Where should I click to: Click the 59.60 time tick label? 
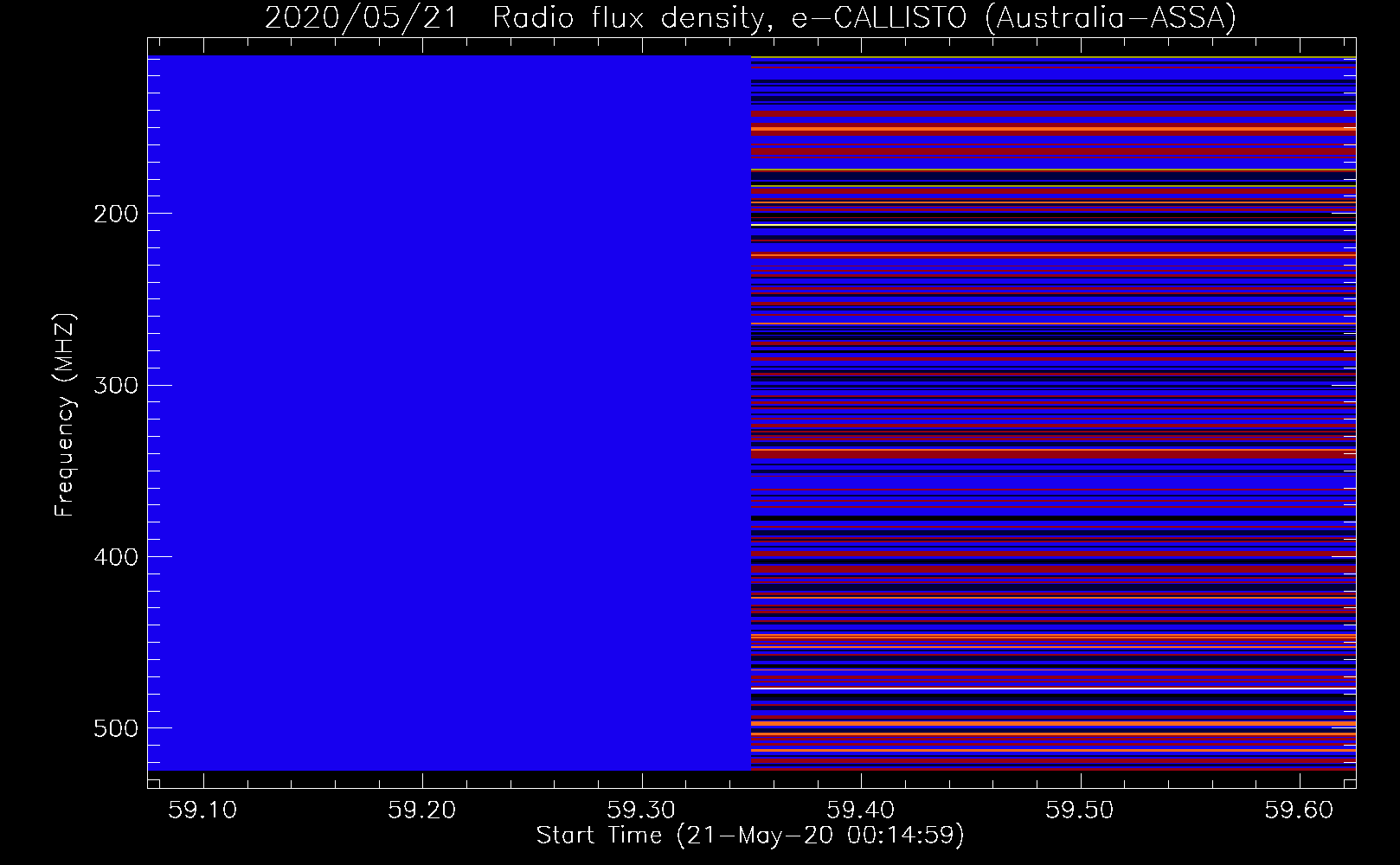(1300, 810)
